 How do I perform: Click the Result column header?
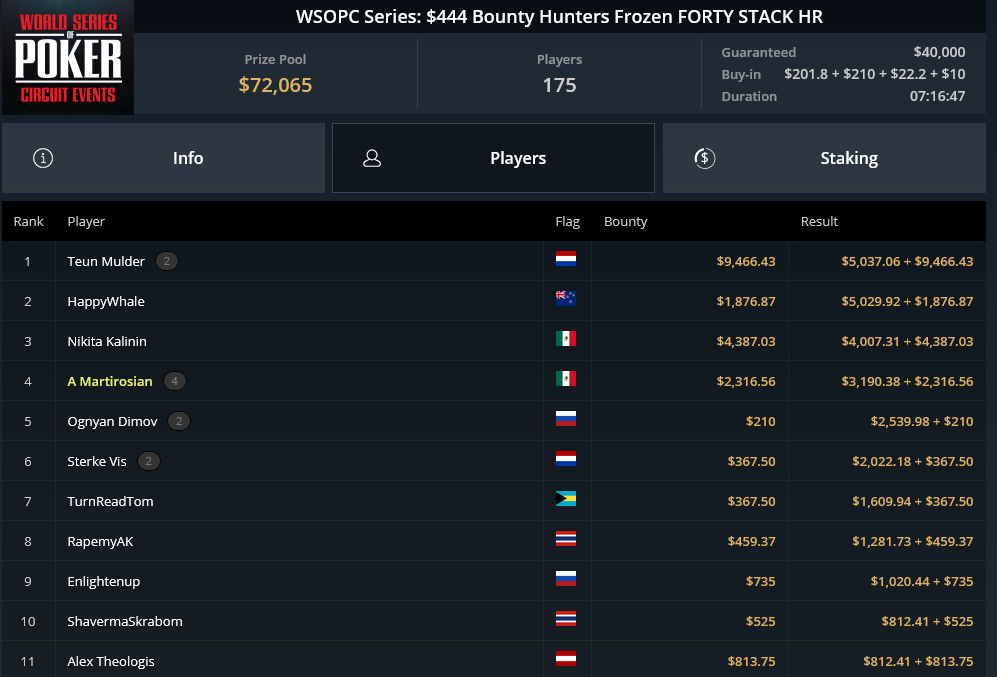pyautogui.click(x=819, y=221)
